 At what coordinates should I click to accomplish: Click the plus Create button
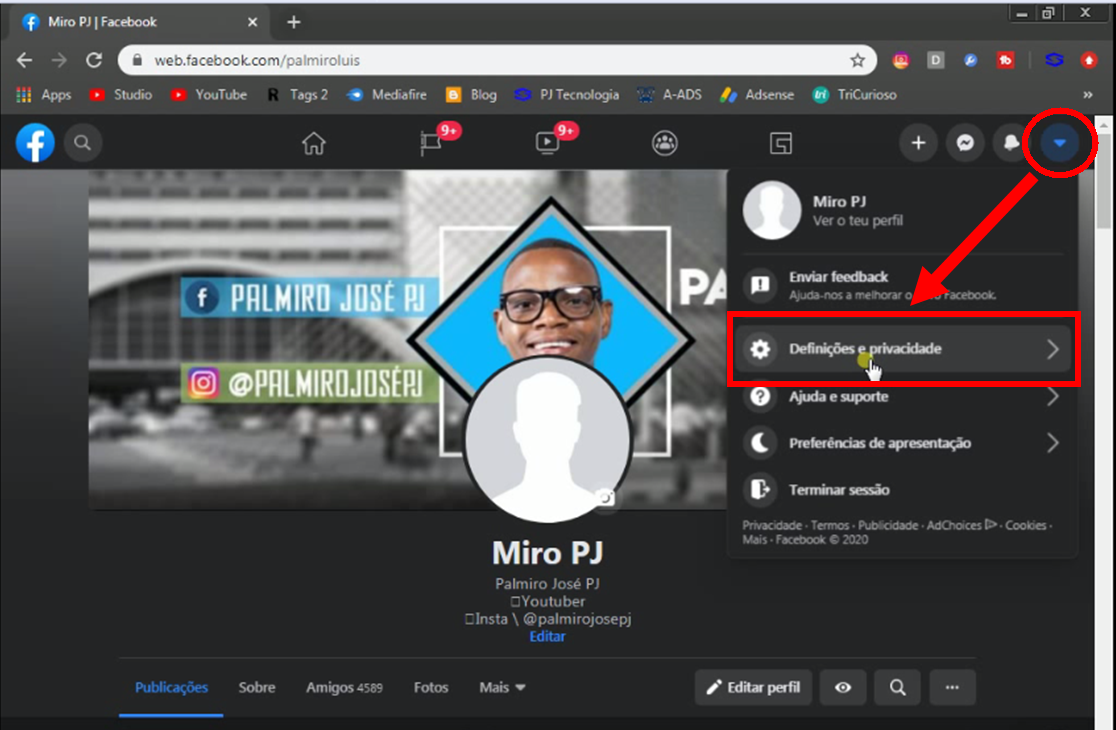point(918,144)
